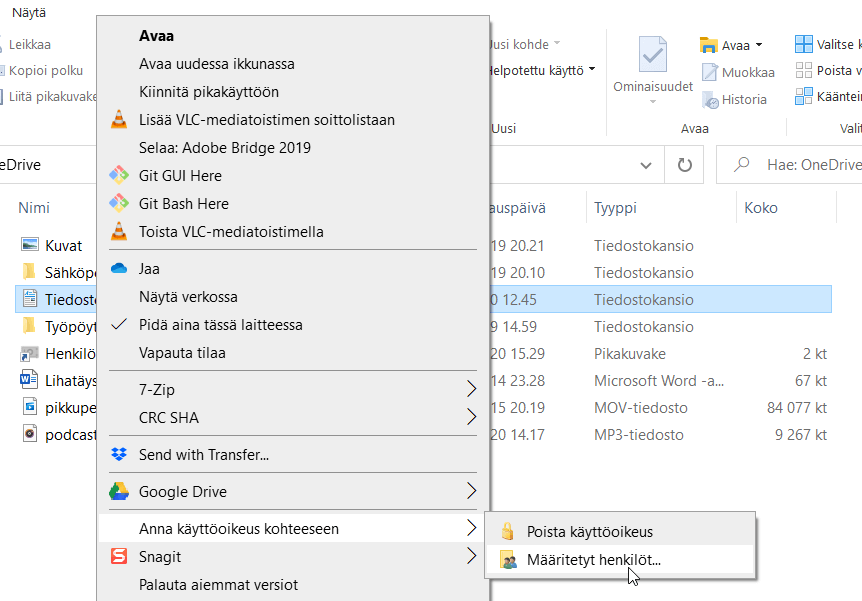Screen dimensions: 862x601
Task: Click the Google Drive icon in context menu
Action: 119,491
